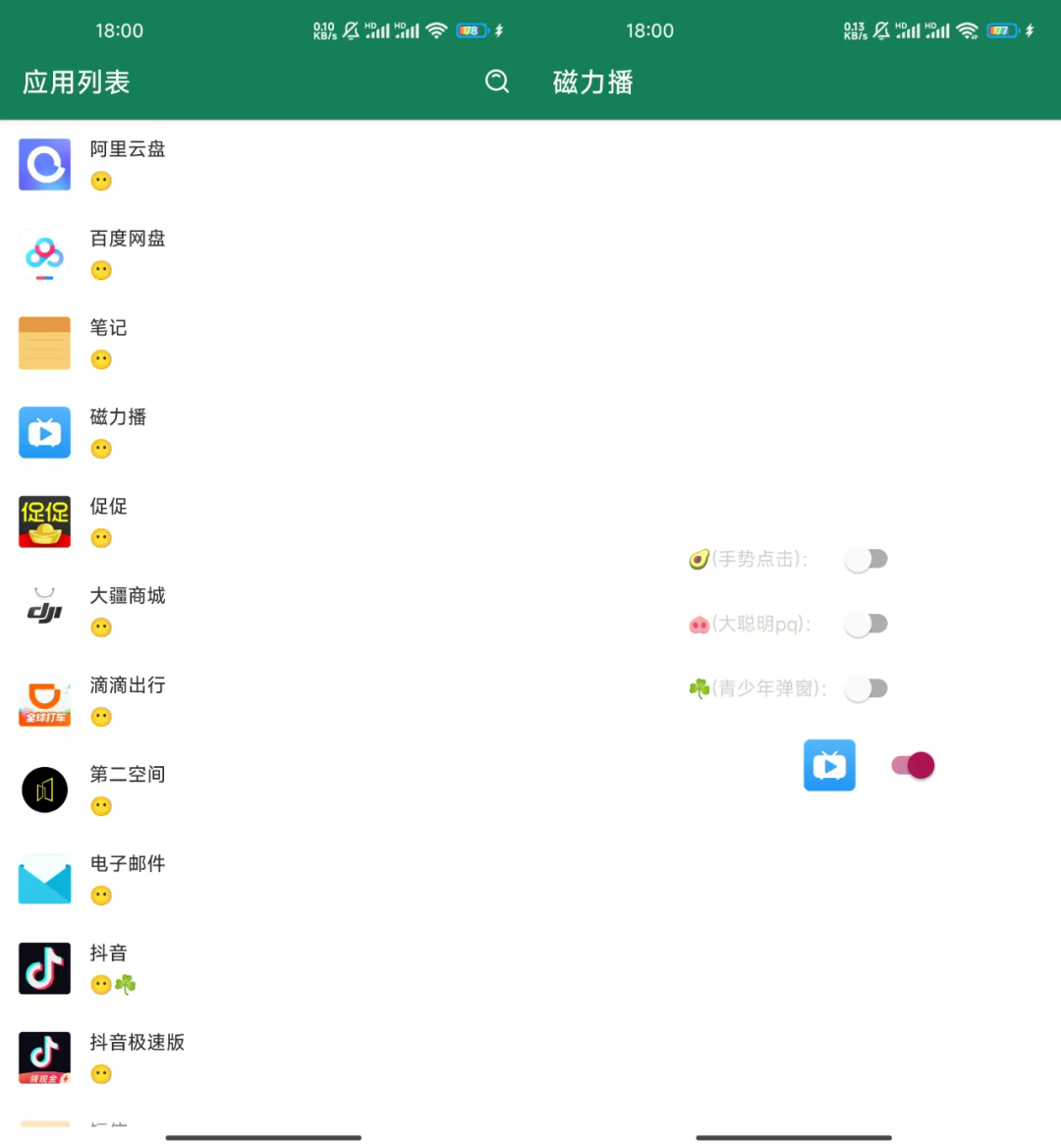Select the 大疆商城 row label
Viewport: 1061px width, 1148px height.
click(x=128, y=595)
